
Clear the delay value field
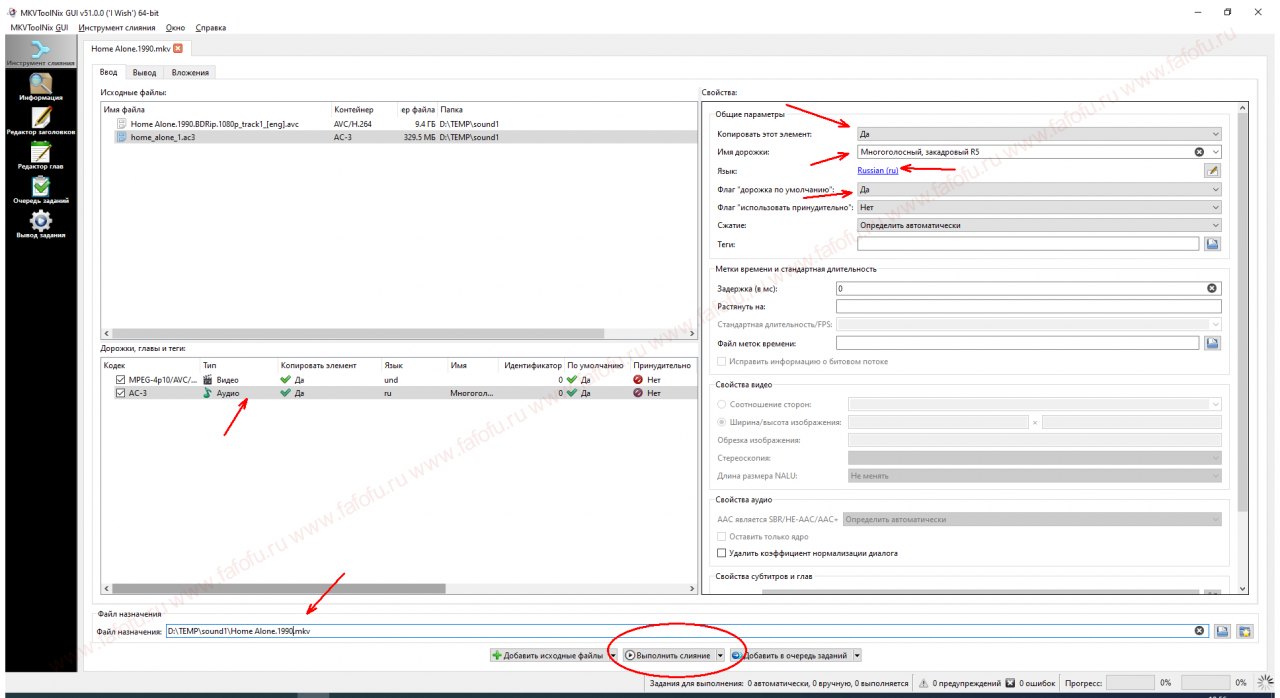[x=1212, y=288]
